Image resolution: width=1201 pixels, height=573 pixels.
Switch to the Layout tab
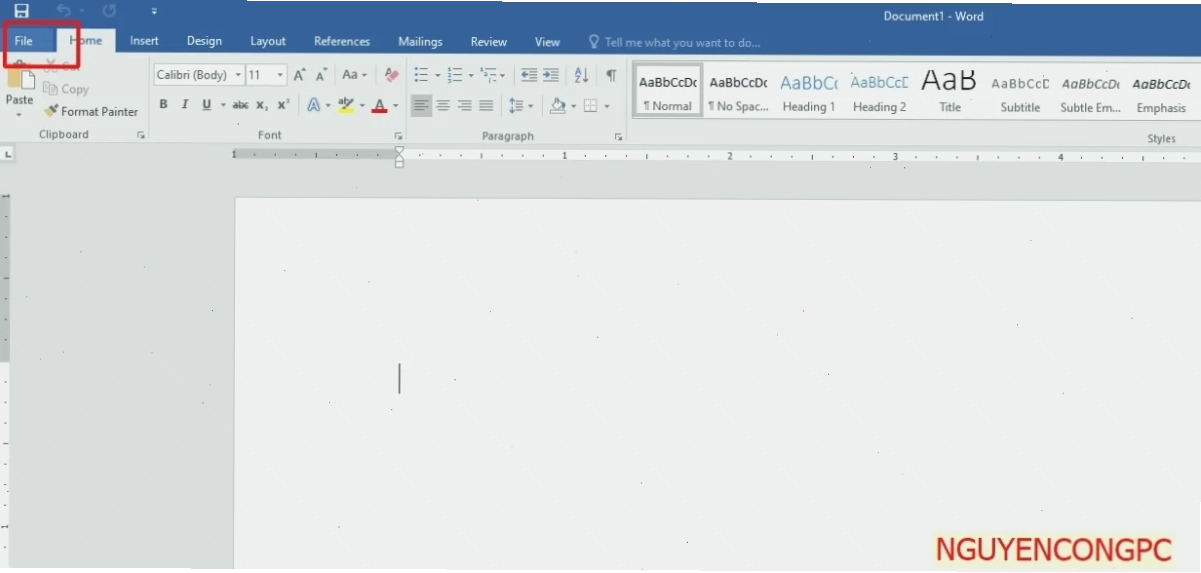click(x=268, y=41)
